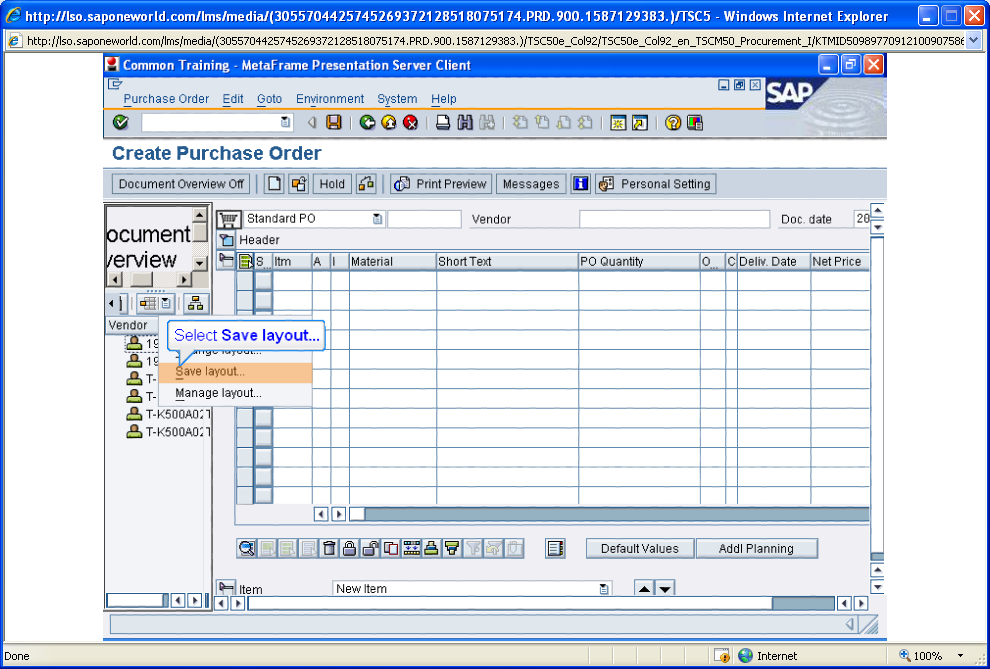Image resolution: width=990 pixels, height=669 pixels.
Task: Click into the Vendor input field
Action: click(674, 219)
